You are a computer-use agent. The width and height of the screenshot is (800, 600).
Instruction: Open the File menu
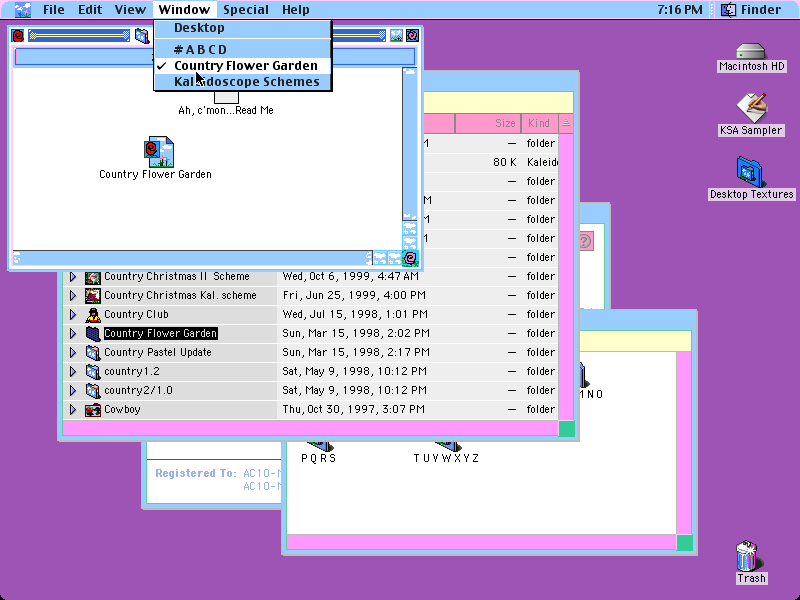54,9
